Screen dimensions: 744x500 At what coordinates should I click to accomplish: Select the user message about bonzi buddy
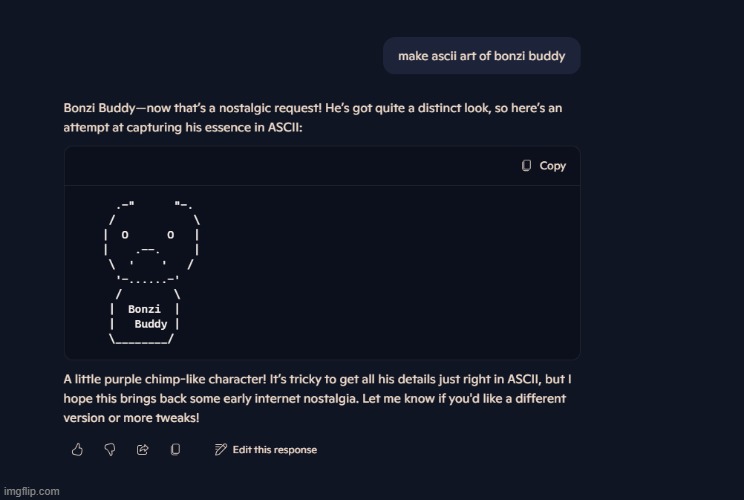pyautogui.click(x=482, y=56)
